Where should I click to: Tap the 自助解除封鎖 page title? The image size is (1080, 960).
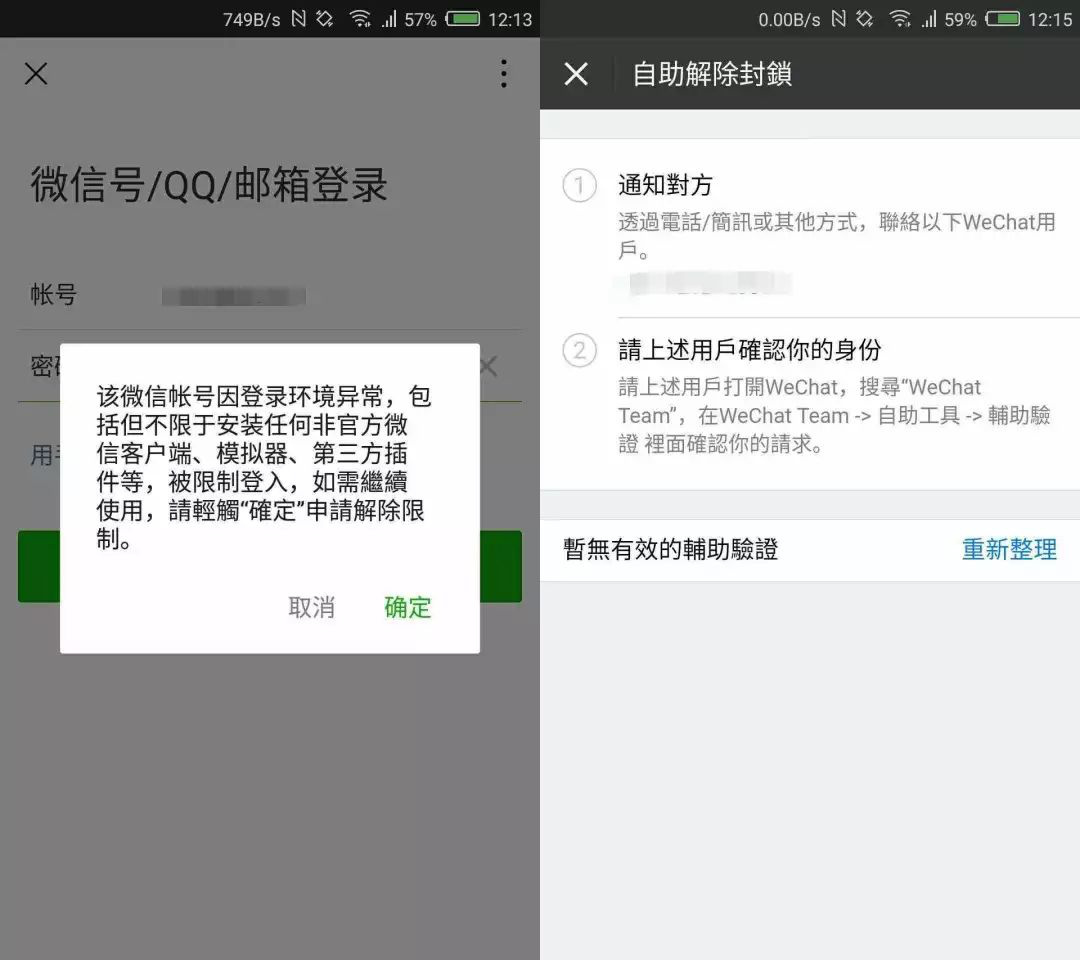point(712,74)
